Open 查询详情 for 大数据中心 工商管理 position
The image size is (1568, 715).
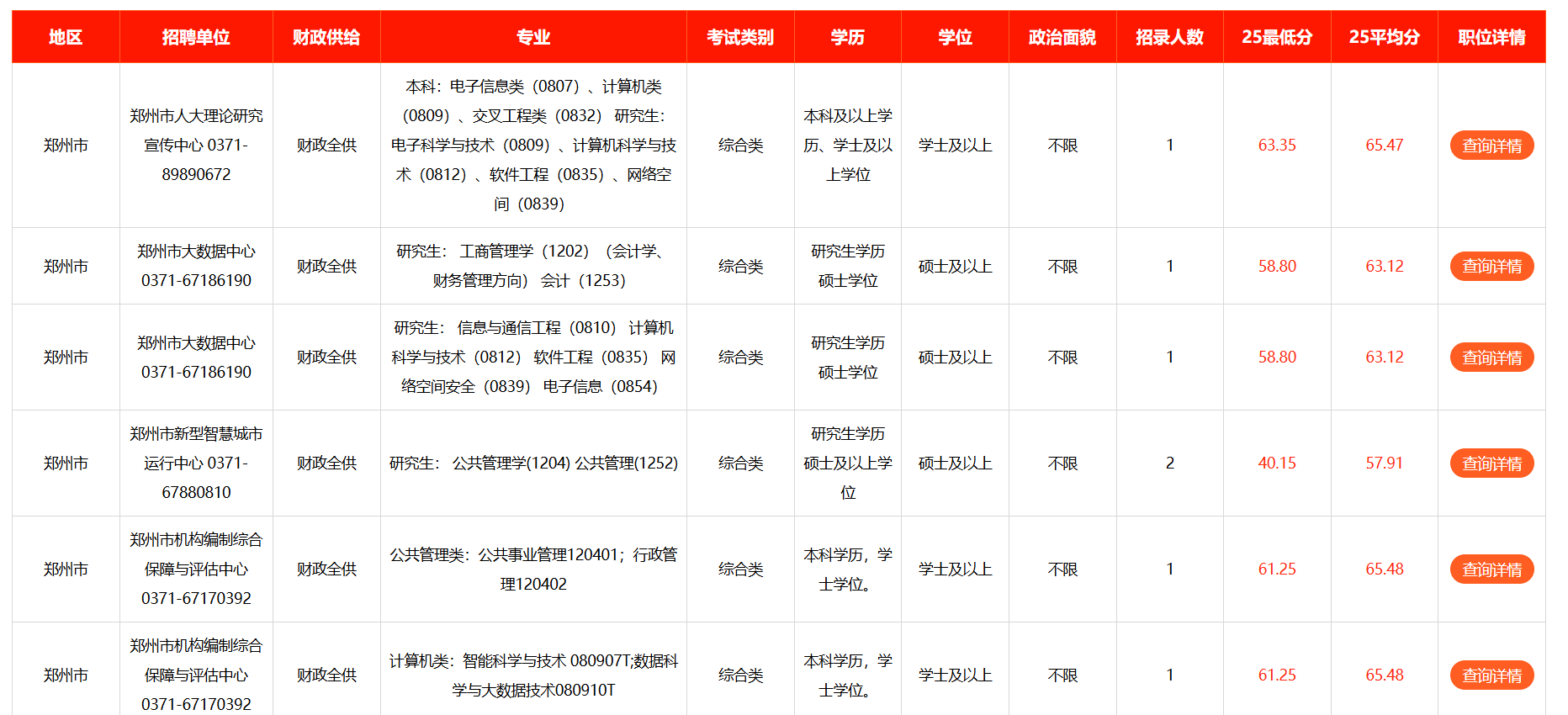click(1491, 267)
